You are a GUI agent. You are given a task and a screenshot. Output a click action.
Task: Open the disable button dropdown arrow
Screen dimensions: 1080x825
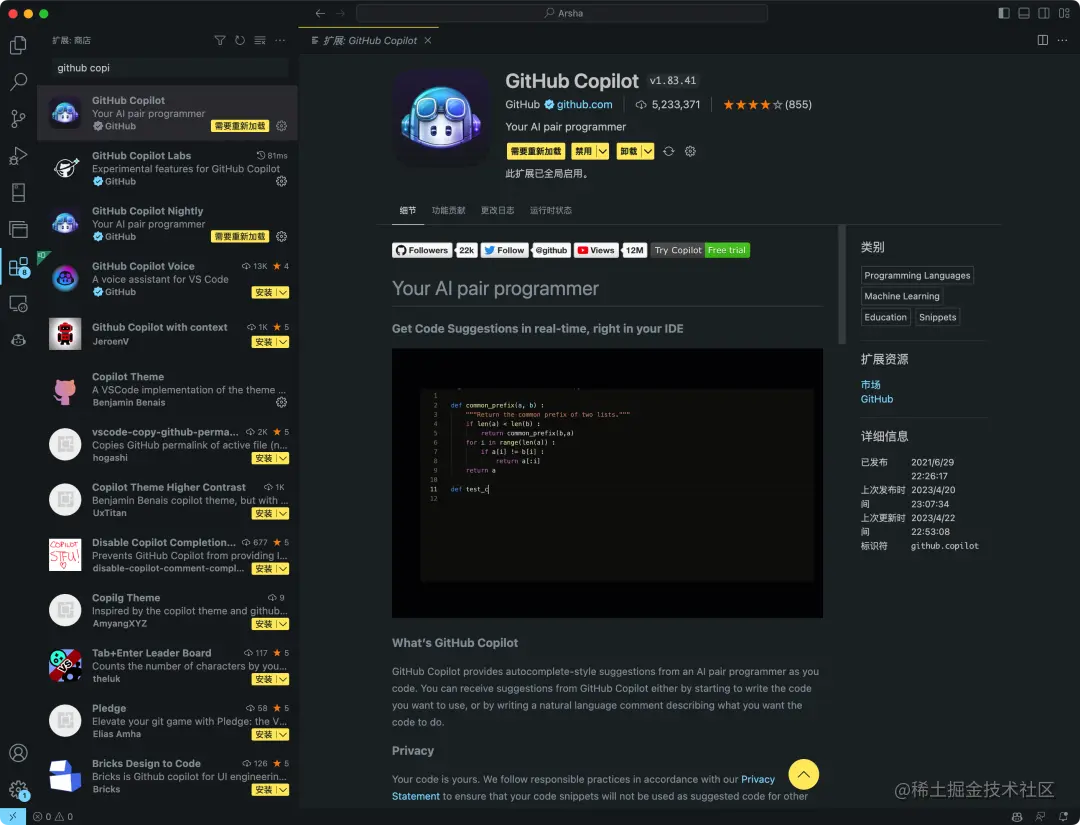tap(603, 152)
